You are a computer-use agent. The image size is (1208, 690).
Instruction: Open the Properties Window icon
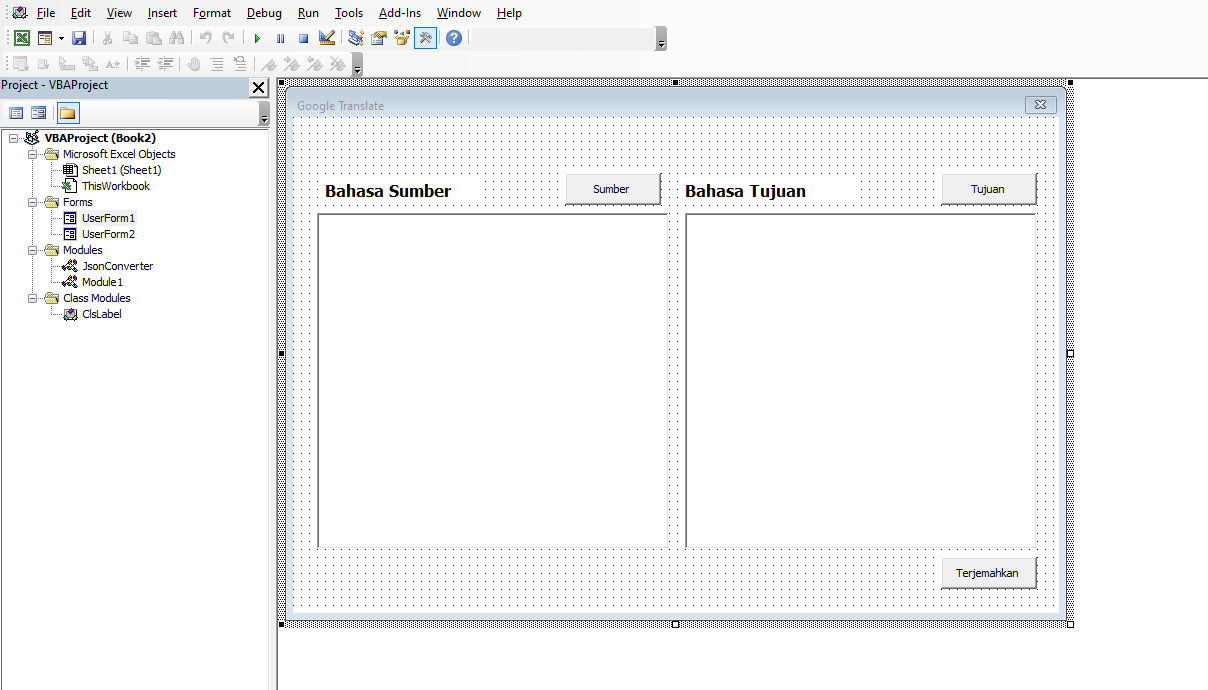click(x=379, y=38)
